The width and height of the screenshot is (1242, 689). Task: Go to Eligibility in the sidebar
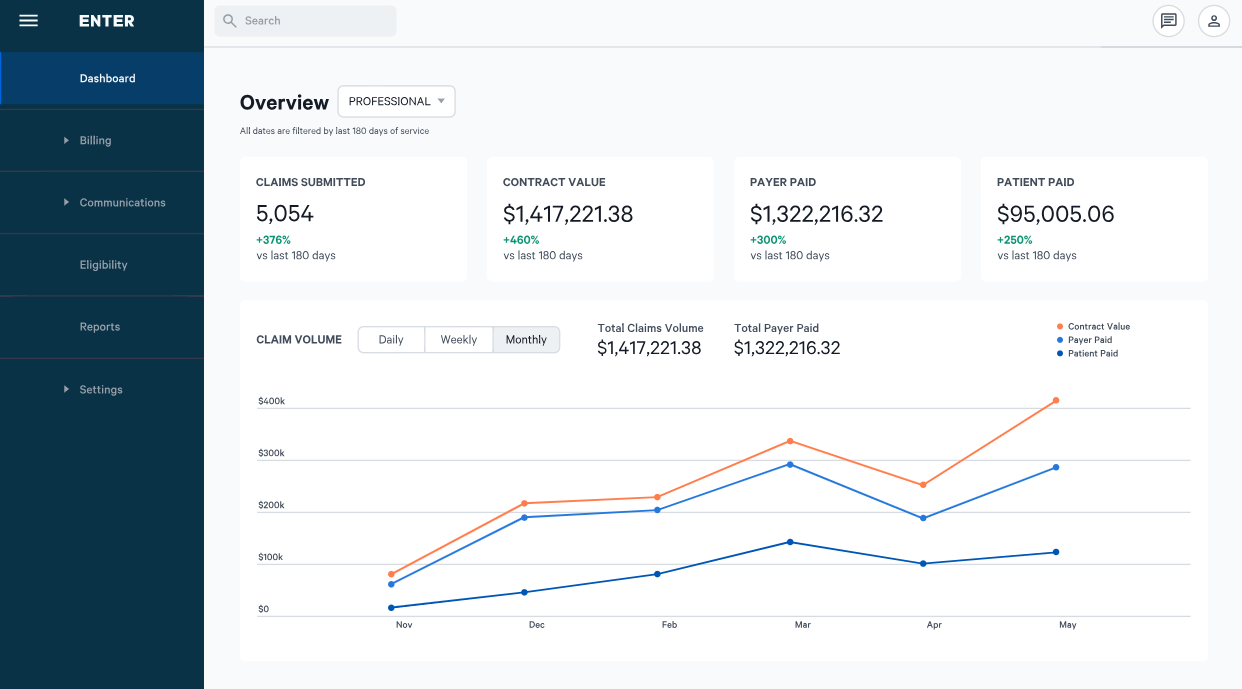point(102,265)
